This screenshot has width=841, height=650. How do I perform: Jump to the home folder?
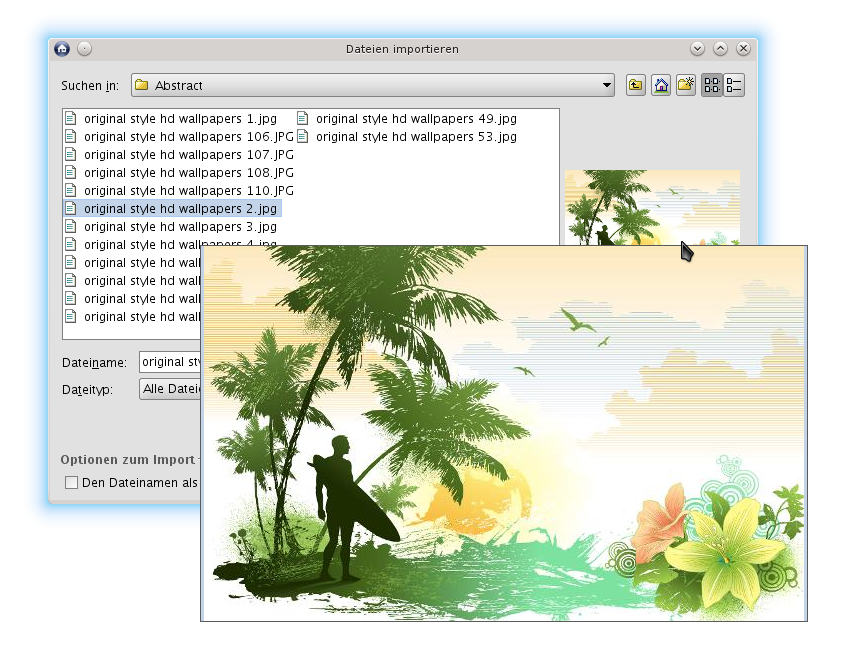(661, 86)
